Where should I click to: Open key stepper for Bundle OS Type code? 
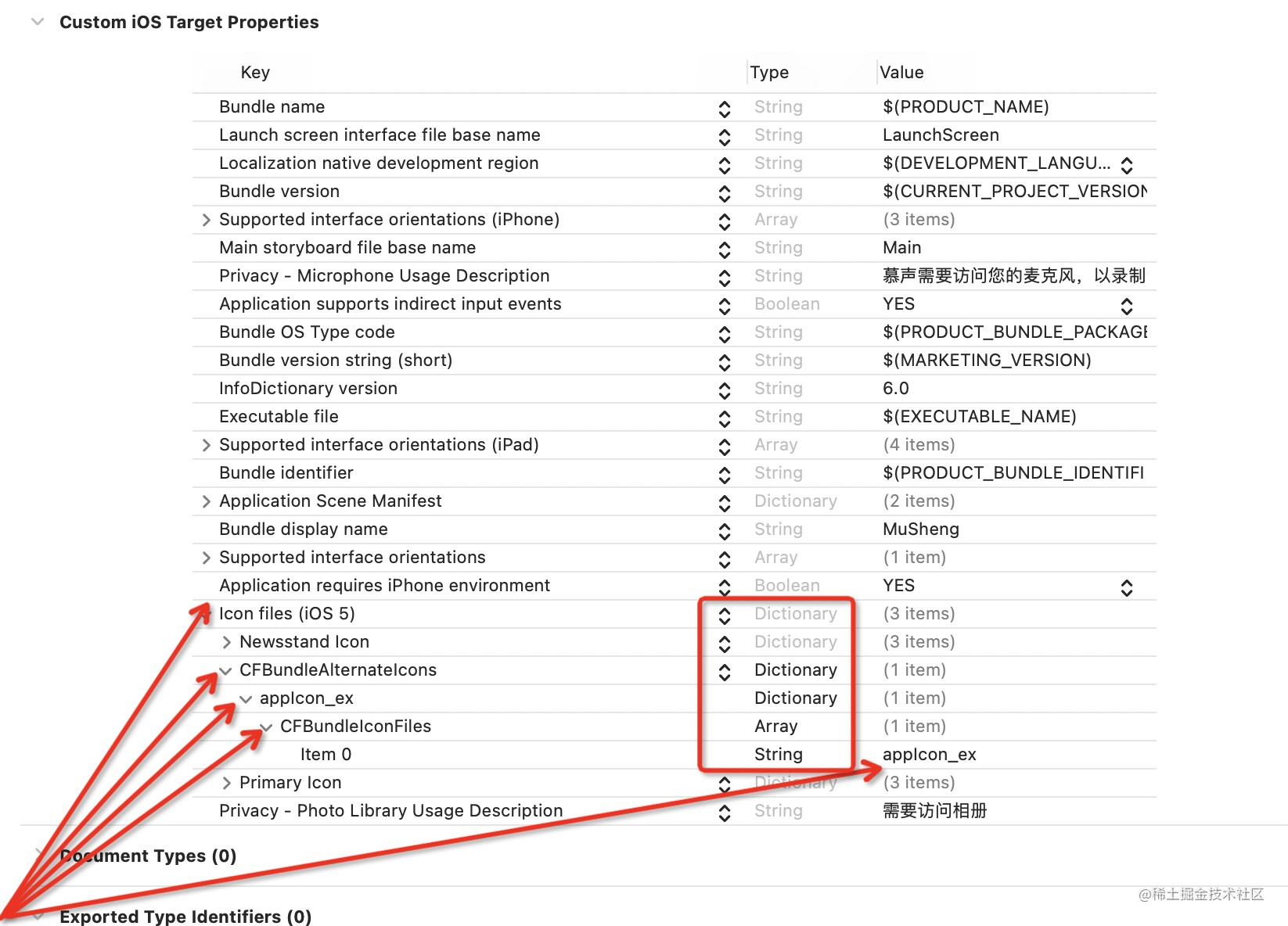tap(725, 334)
